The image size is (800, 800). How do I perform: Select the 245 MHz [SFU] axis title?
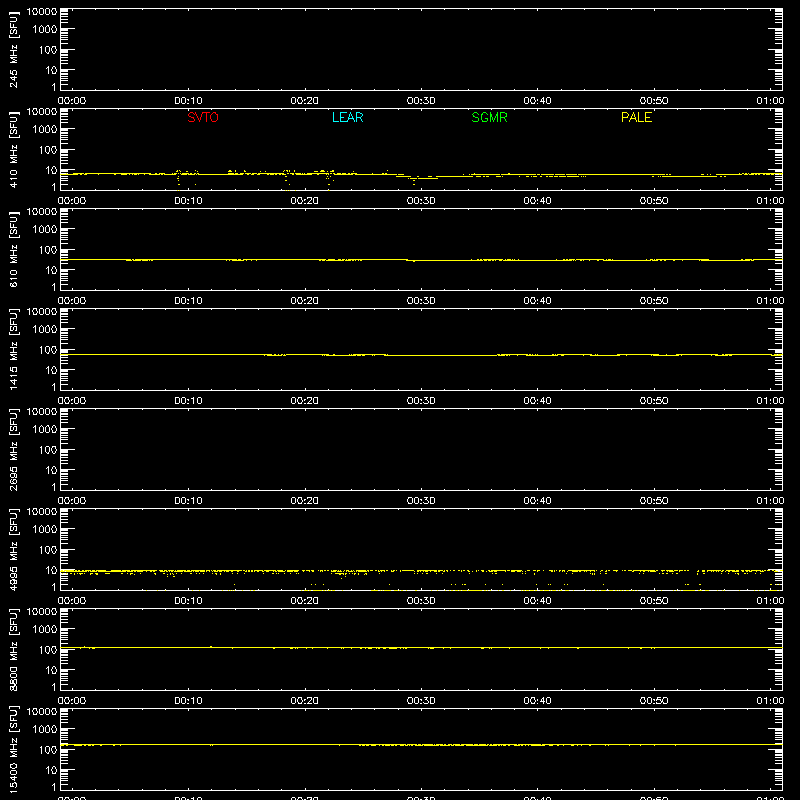coord(13,49)
